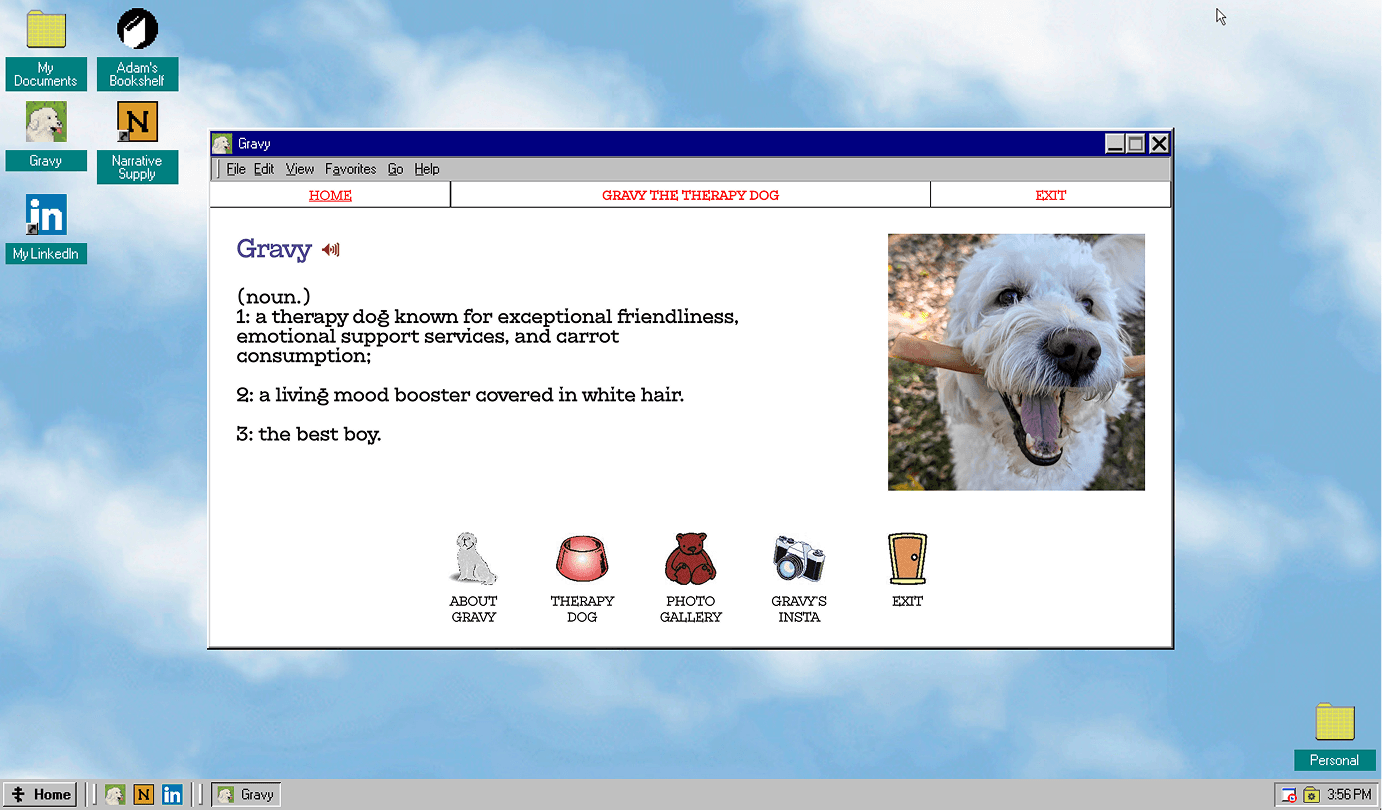The image size is (1382, 810).
Task: Click Gravy window title bar icon
Action: point(222,144)
